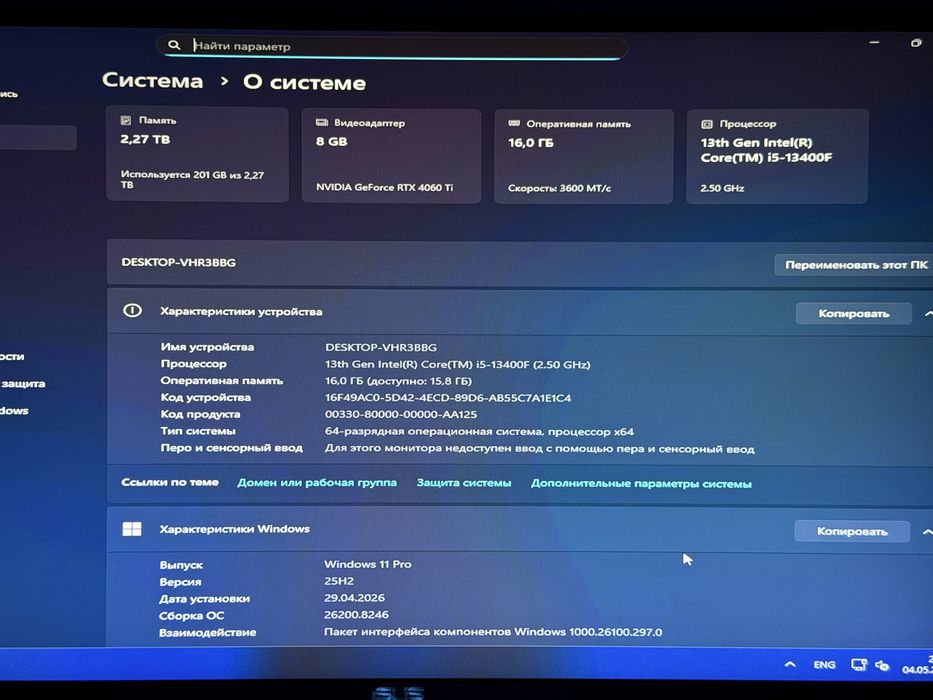Click the "Windows 11 Pro" edition value
The image size is (933, 700).
click(x=368, y=564)
